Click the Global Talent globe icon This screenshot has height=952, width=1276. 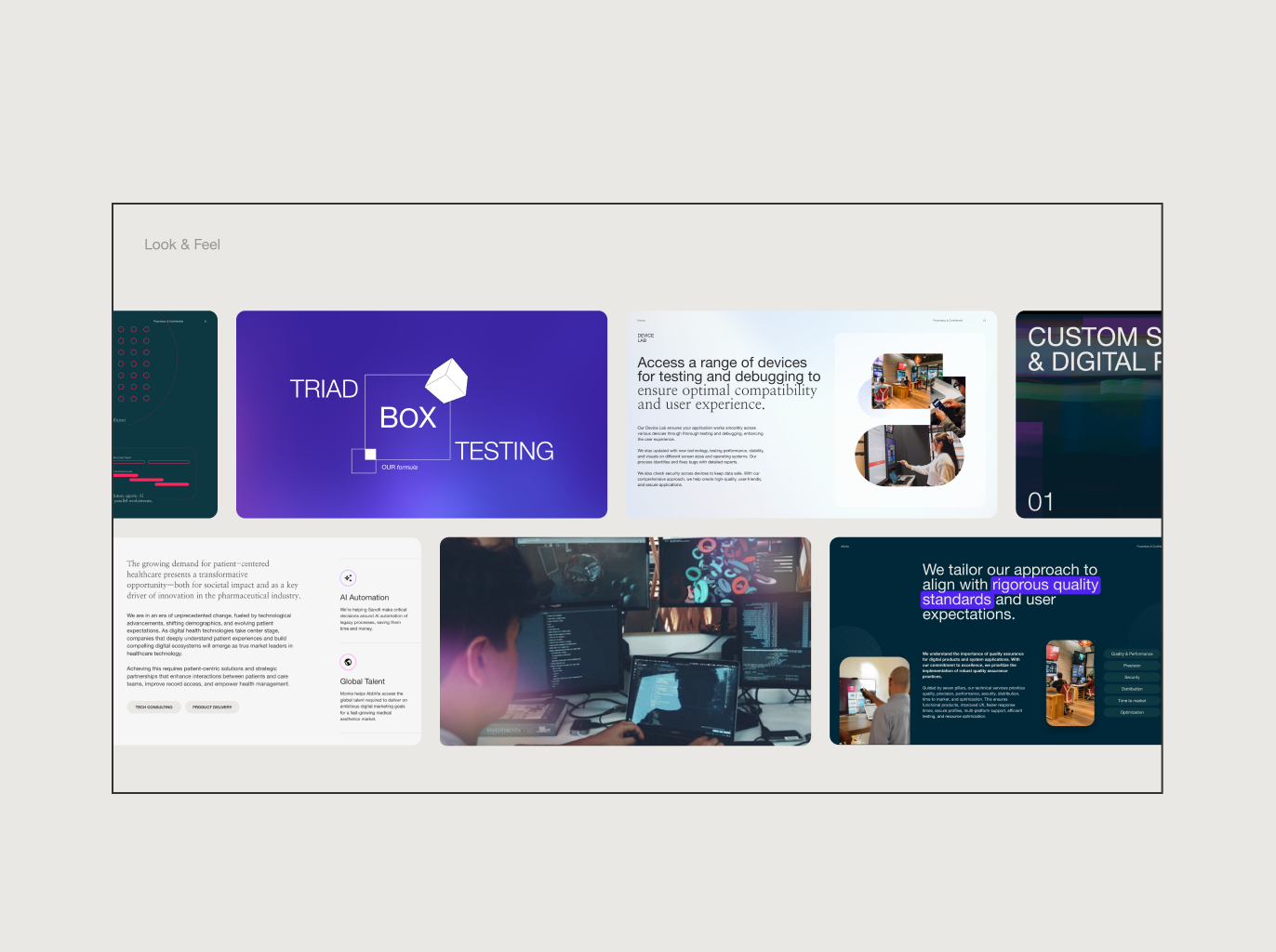348,662
